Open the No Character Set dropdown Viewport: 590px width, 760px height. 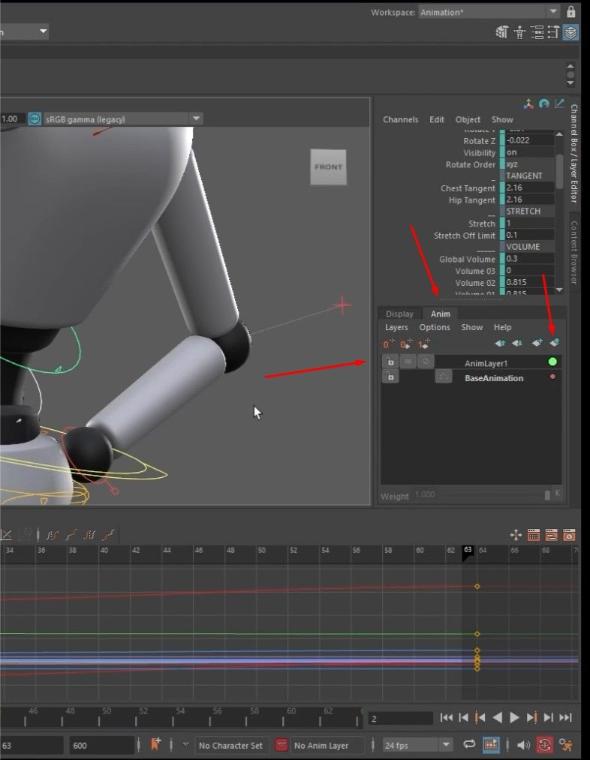230,745
